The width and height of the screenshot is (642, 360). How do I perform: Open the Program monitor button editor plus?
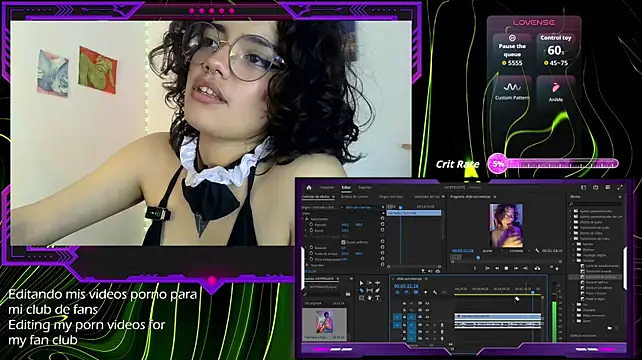(557, 268)
